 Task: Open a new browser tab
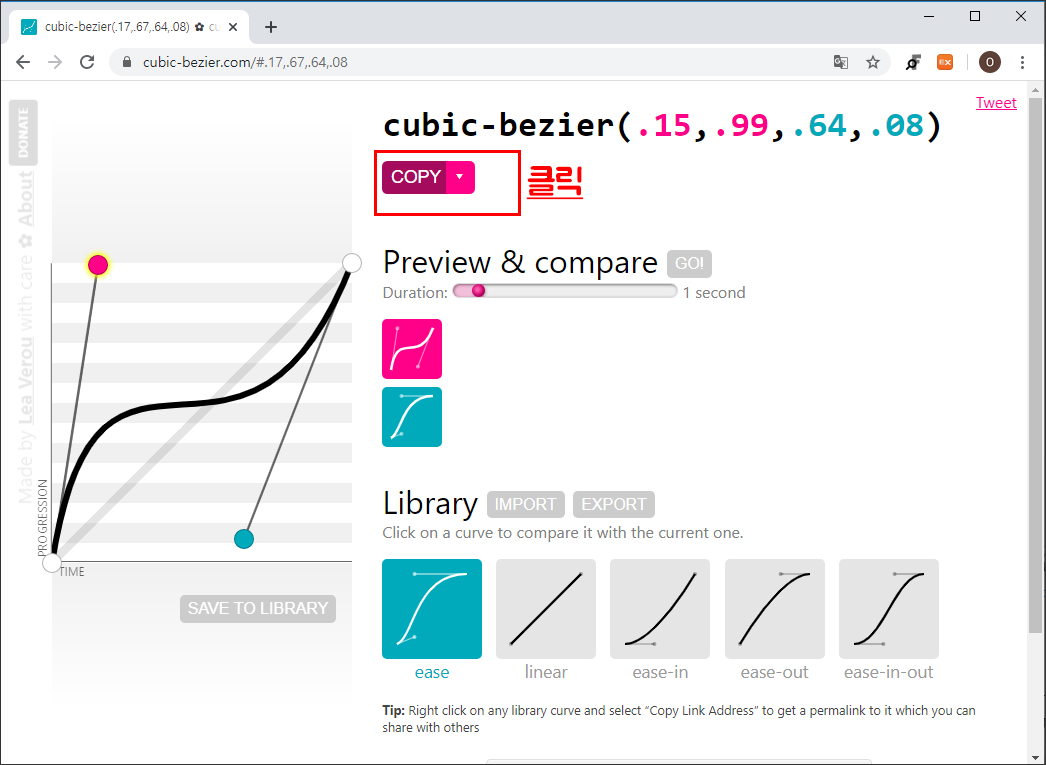(270, 27)
